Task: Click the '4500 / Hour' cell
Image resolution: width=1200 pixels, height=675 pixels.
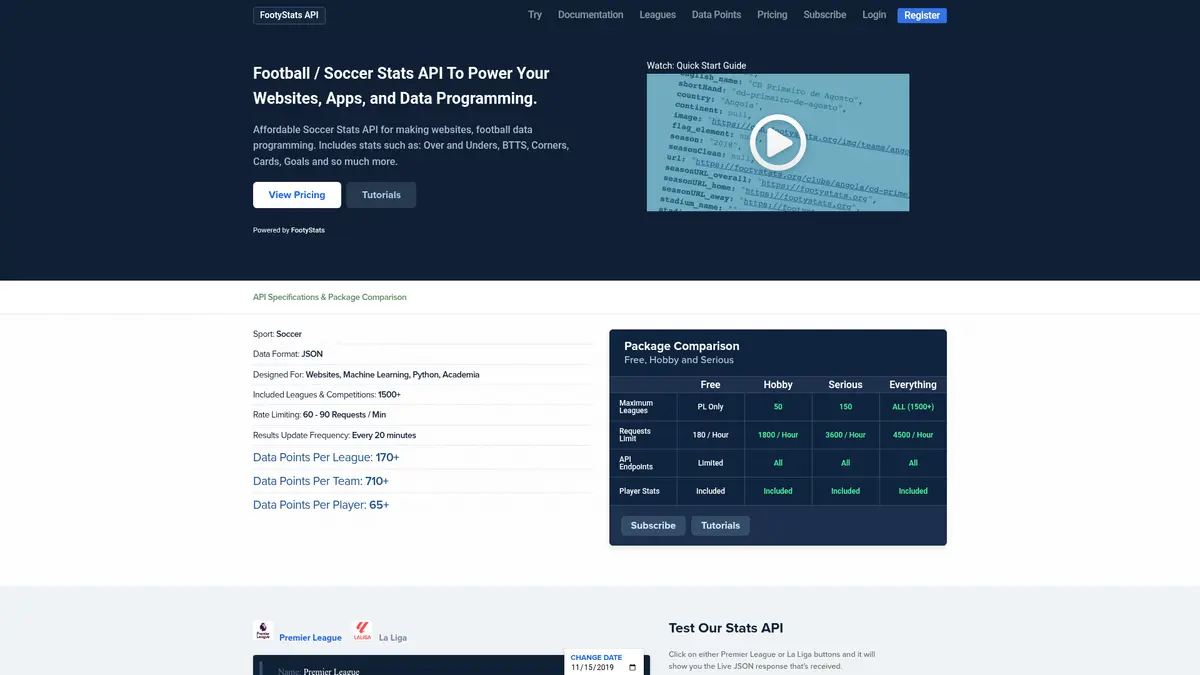Action: (x=913, y=435)
